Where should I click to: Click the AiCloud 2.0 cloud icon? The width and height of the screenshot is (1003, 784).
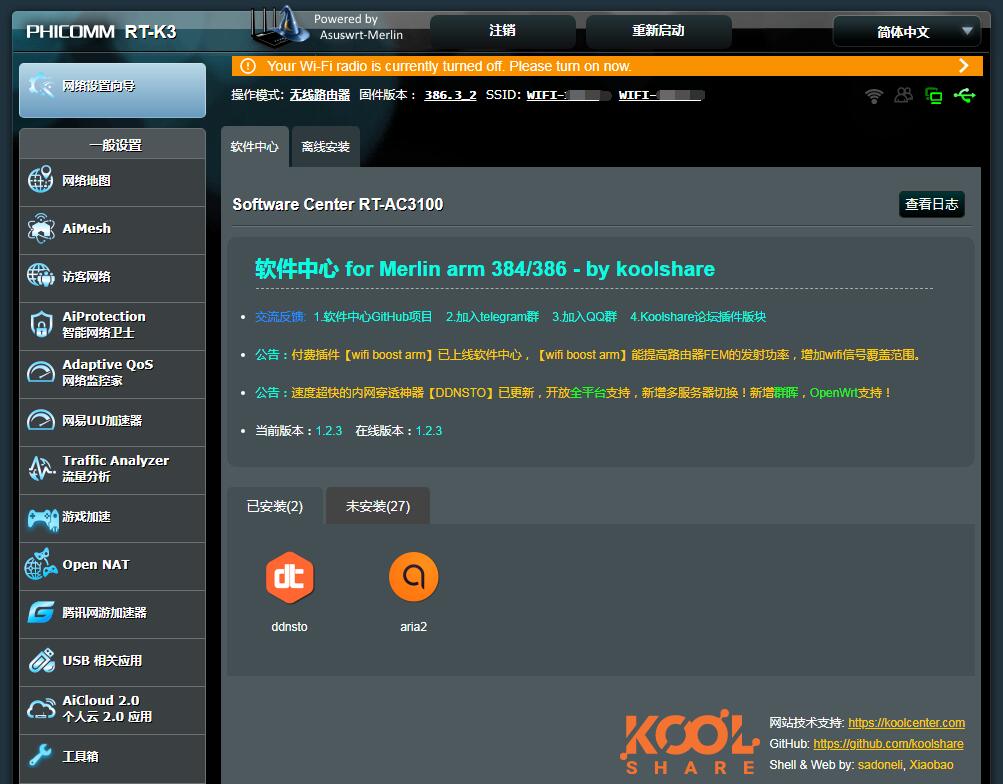(x=41, y=709)
